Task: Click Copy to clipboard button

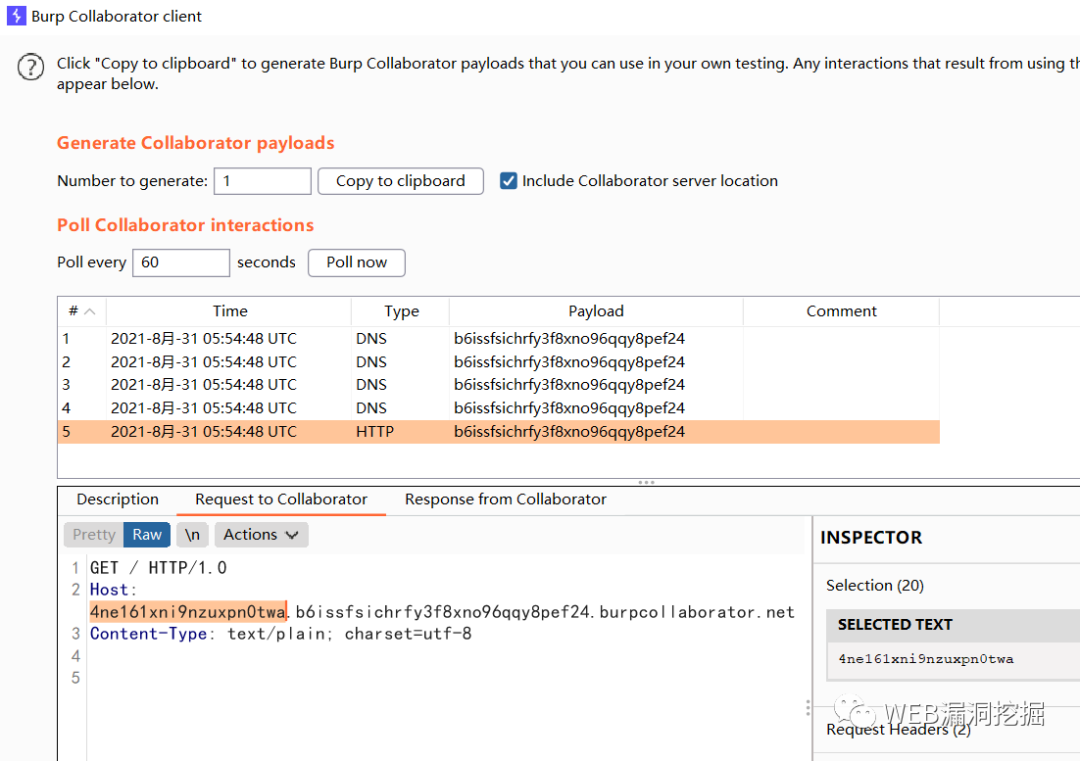Action: (400, 181)
